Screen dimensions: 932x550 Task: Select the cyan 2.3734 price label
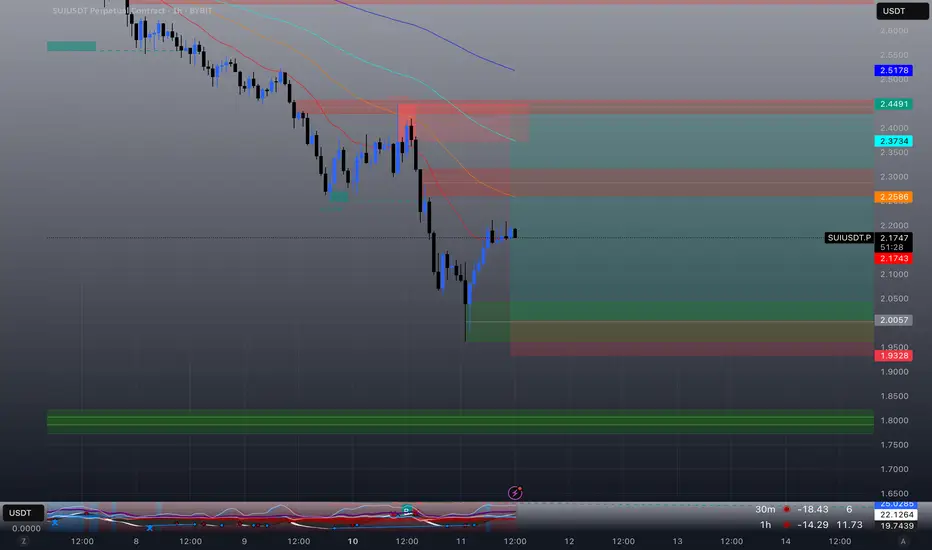coord(893,141)
